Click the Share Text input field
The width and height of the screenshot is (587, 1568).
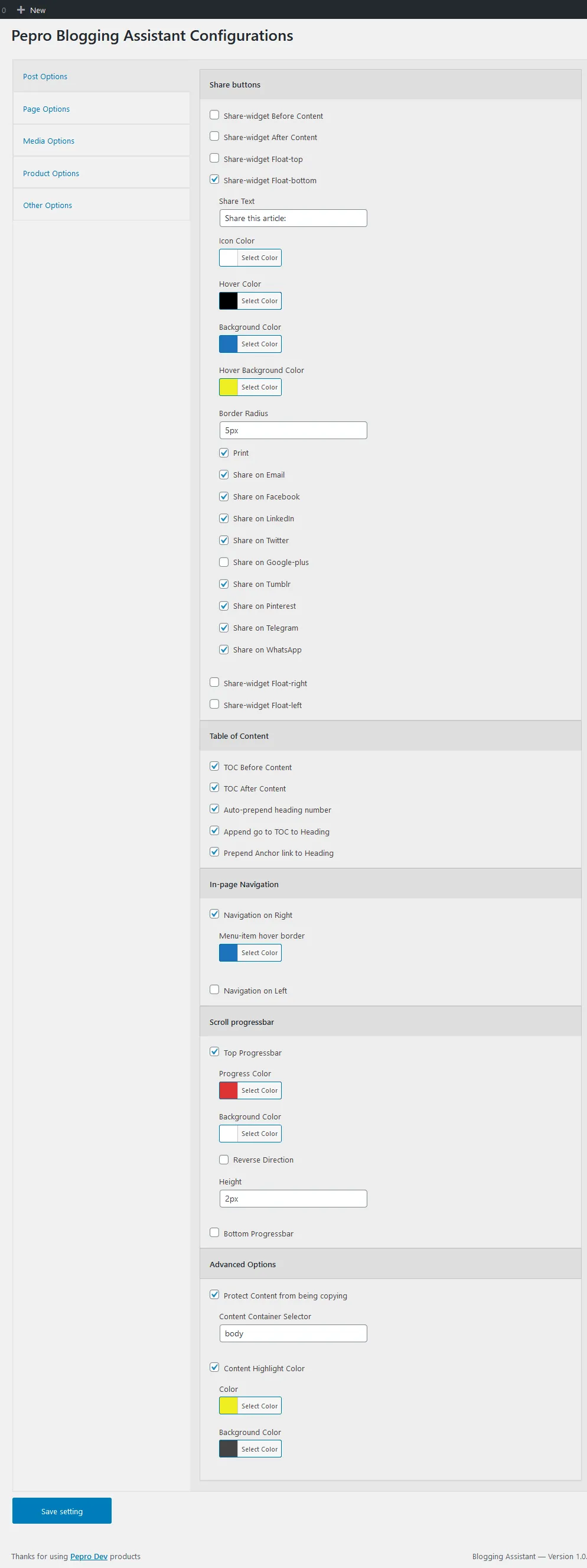293,218
